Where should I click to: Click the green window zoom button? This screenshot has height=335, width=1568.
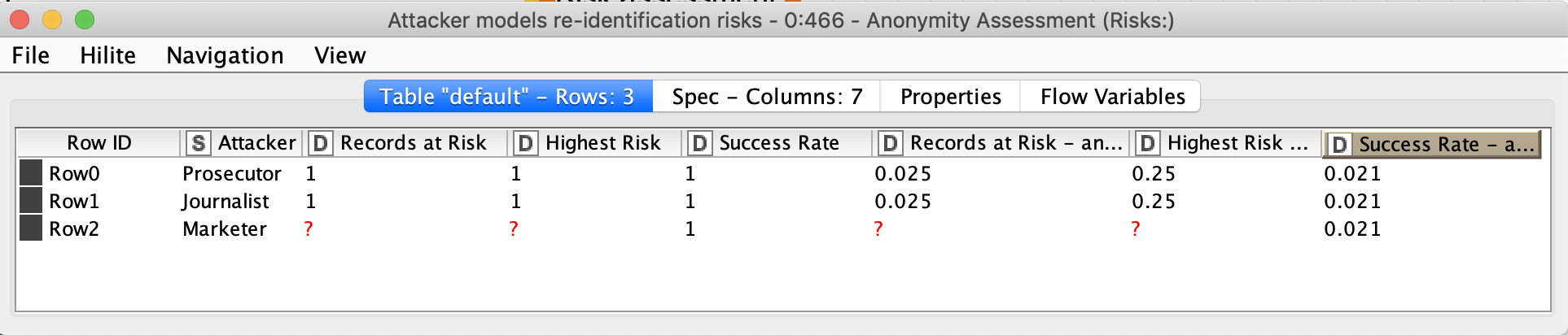tap(85, 20)
